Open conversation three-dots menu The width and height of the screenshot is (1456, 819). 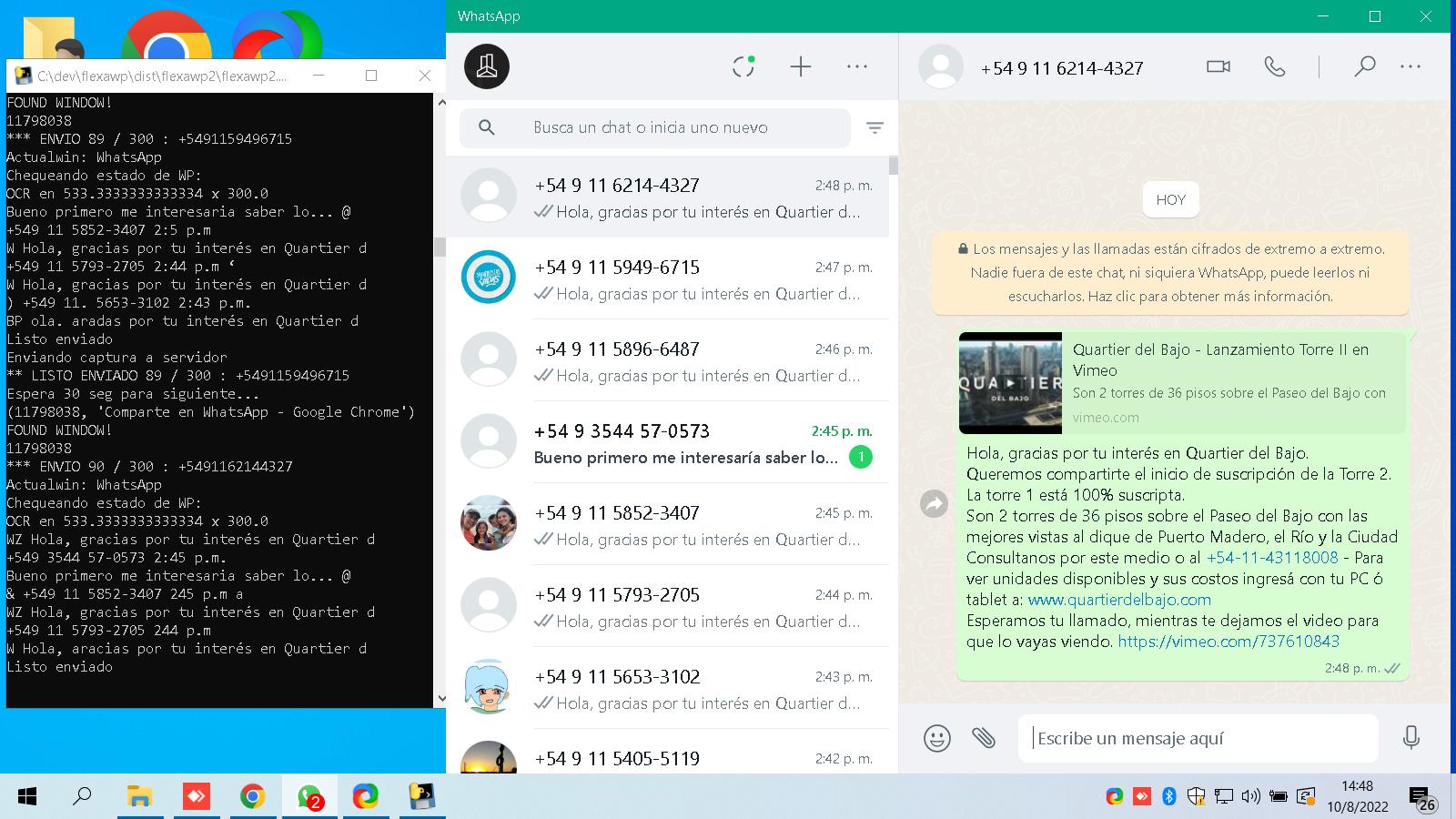pyautogui.click(x=1410, y=66)
